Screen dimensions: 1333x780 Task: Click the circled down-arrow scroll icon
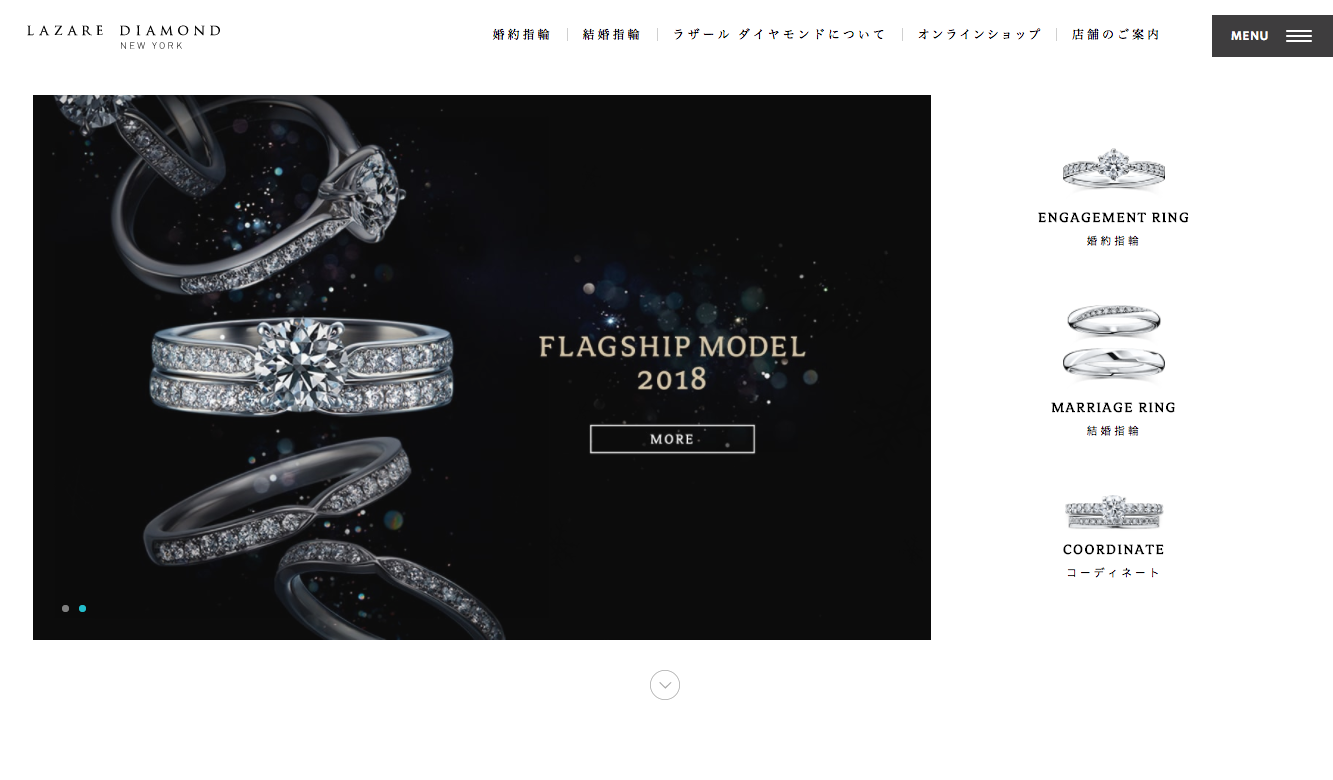(665, 685)
